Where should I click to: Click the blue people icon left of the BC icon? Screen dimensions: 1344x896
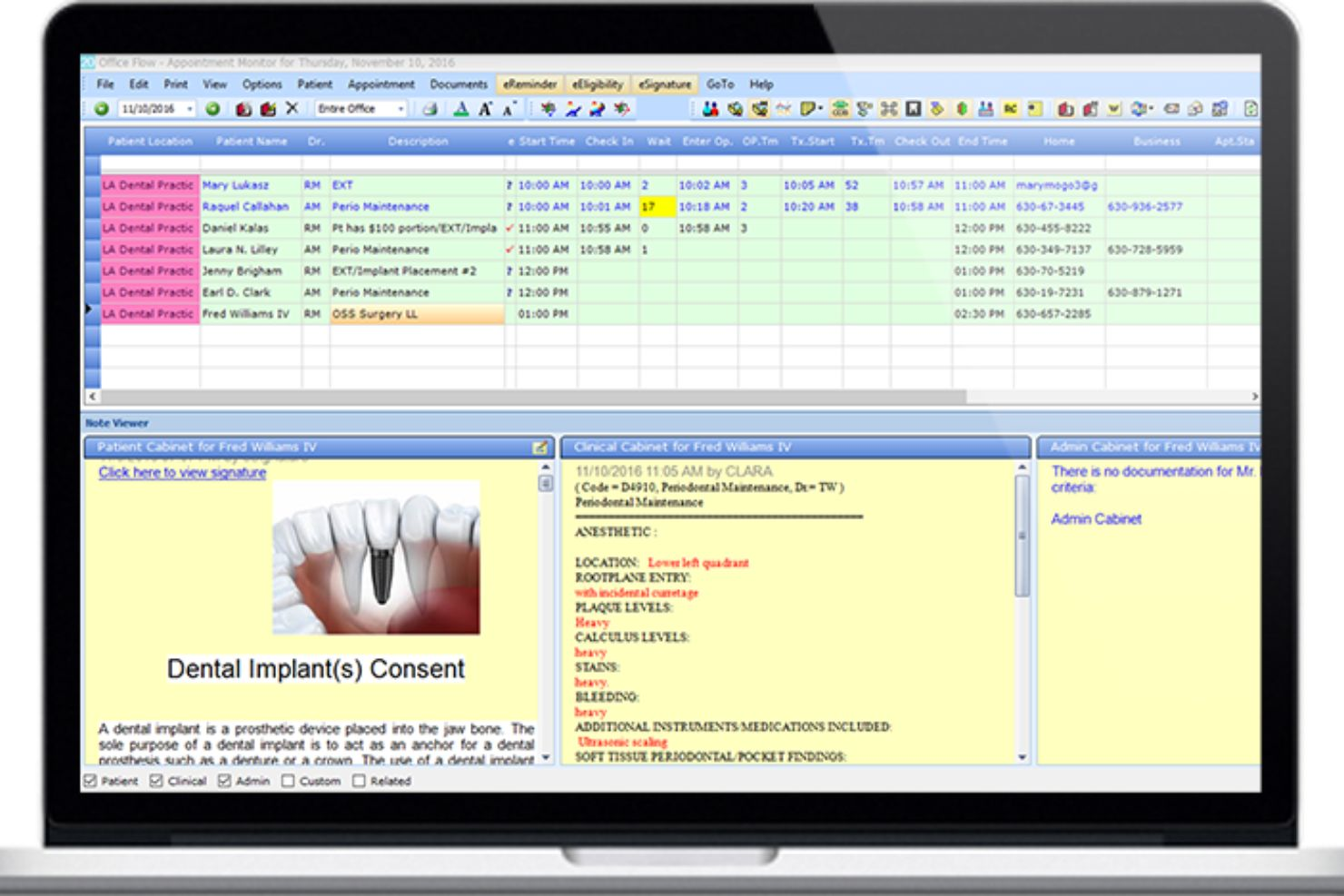point(985,109)
